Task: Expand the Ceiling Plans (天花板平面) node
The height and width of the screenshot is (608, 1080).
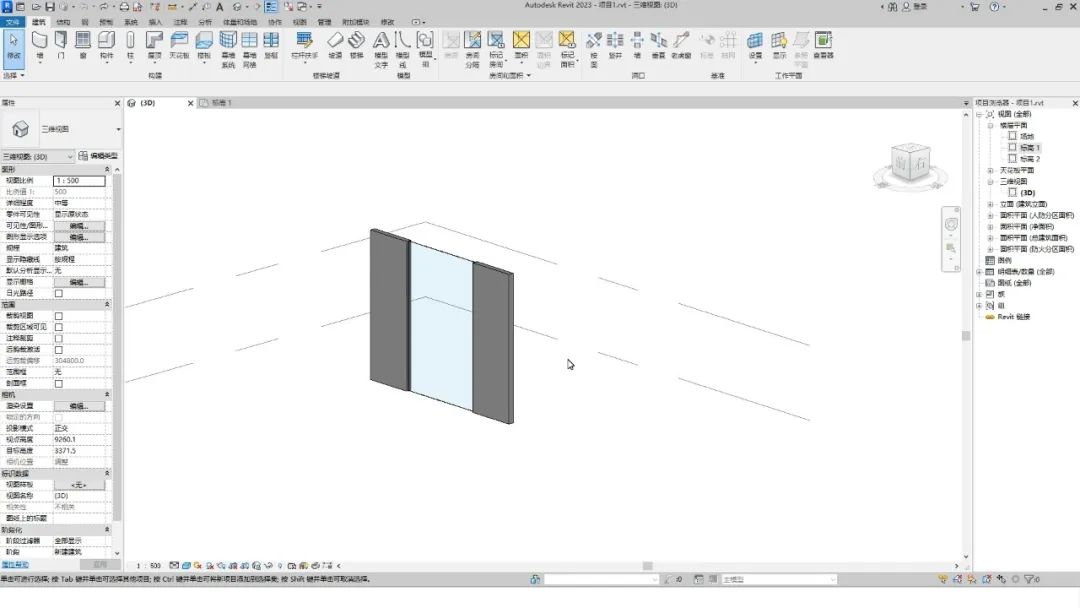Action: pyautogui.click(x=990, y=171)
